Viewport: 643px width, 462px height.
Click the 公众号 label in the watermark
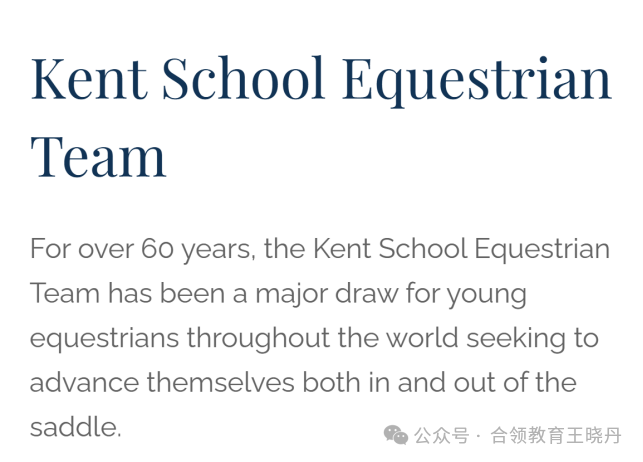441,435
